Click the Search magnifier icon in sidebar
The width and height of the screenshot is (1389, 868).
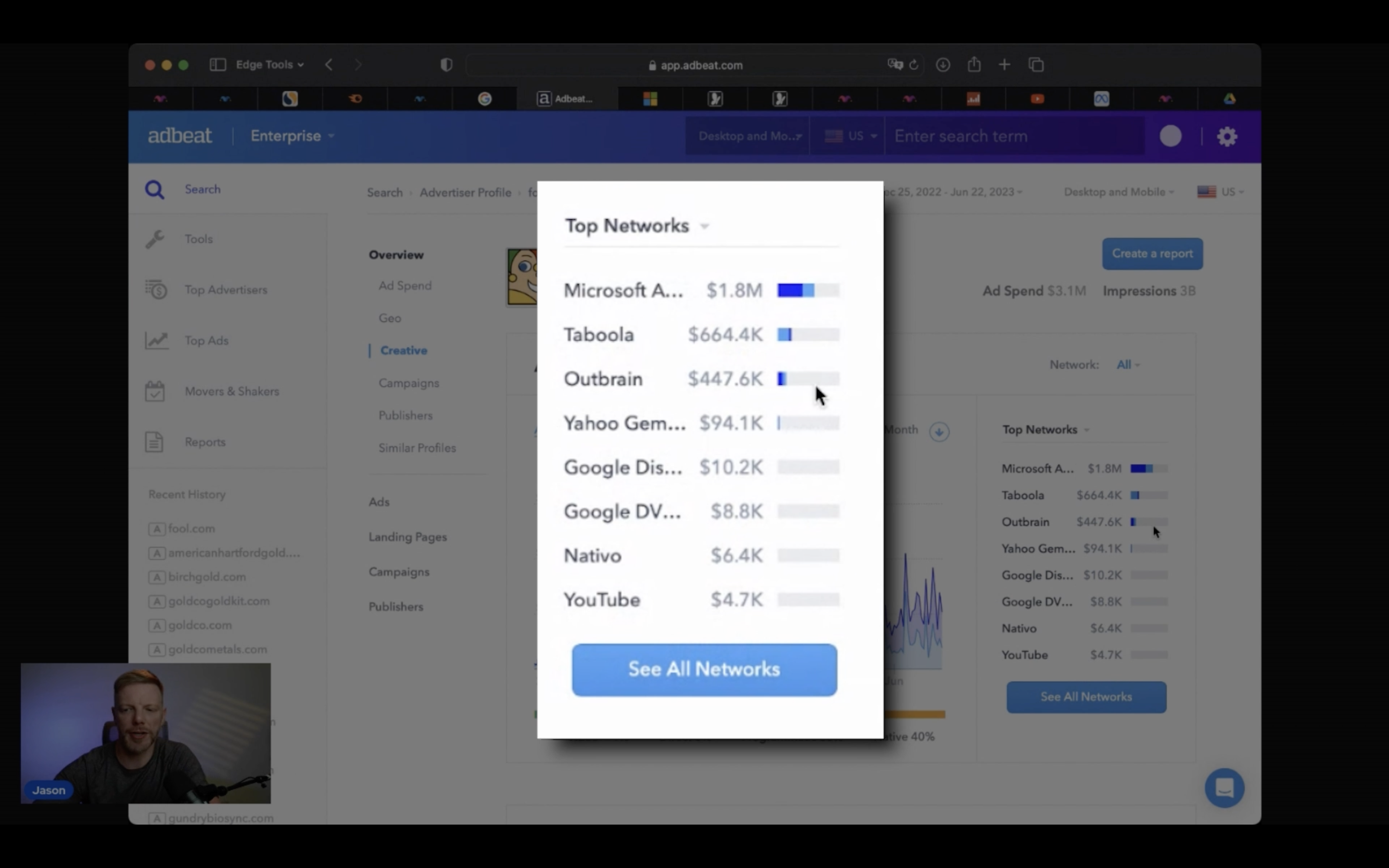click(154, 190)
